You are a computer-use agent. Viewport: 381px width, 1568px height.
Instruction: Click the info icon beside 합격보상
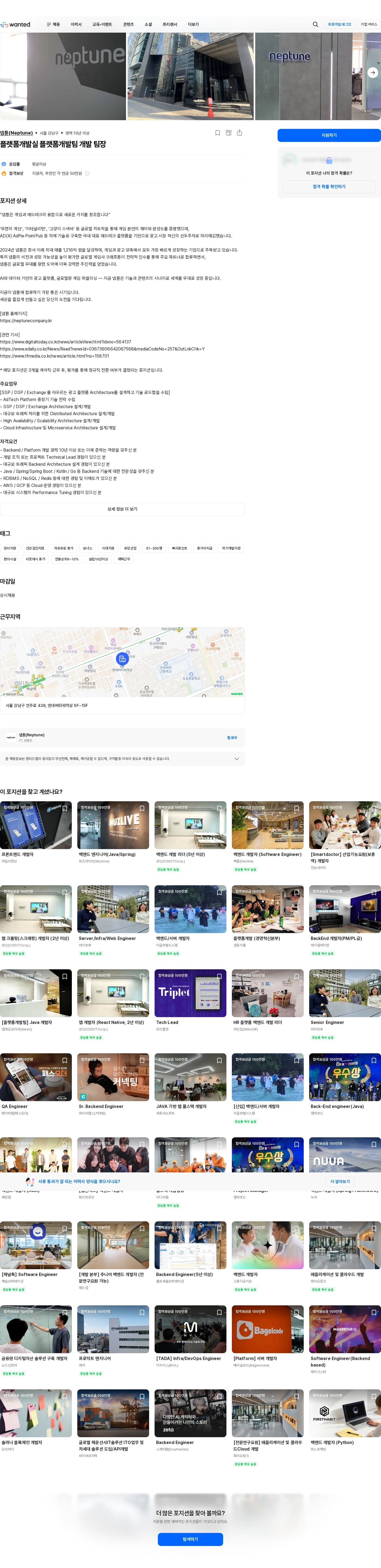click(x=87, y=173)
